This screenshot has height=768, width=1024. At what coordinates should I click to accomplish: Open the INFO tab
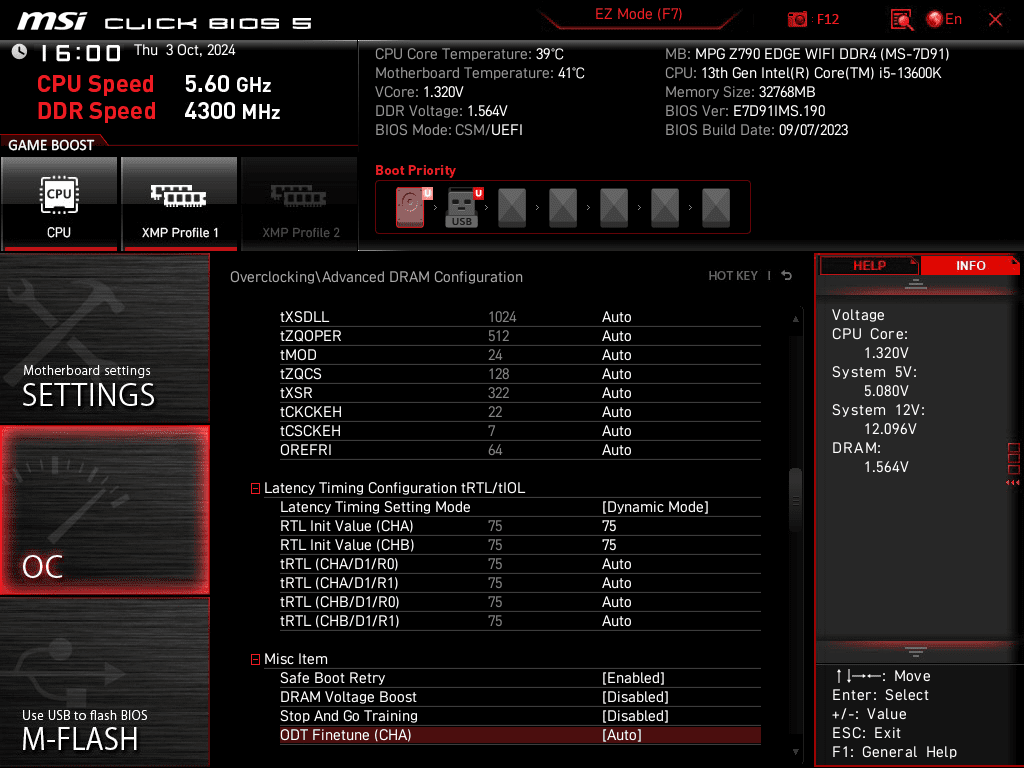click(x=970, y=265)
